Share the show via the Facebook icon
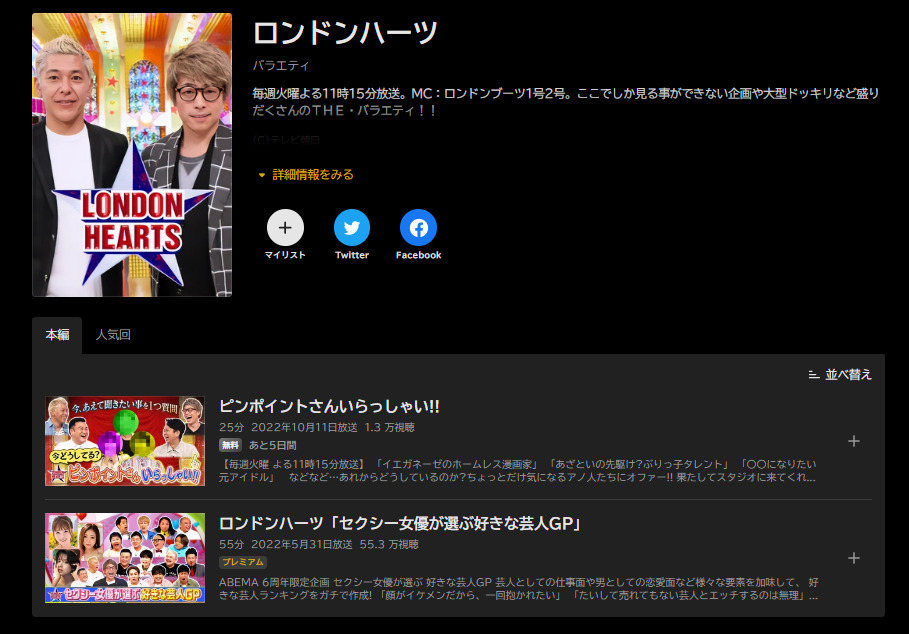909x634 pixels. coord(418,228)
